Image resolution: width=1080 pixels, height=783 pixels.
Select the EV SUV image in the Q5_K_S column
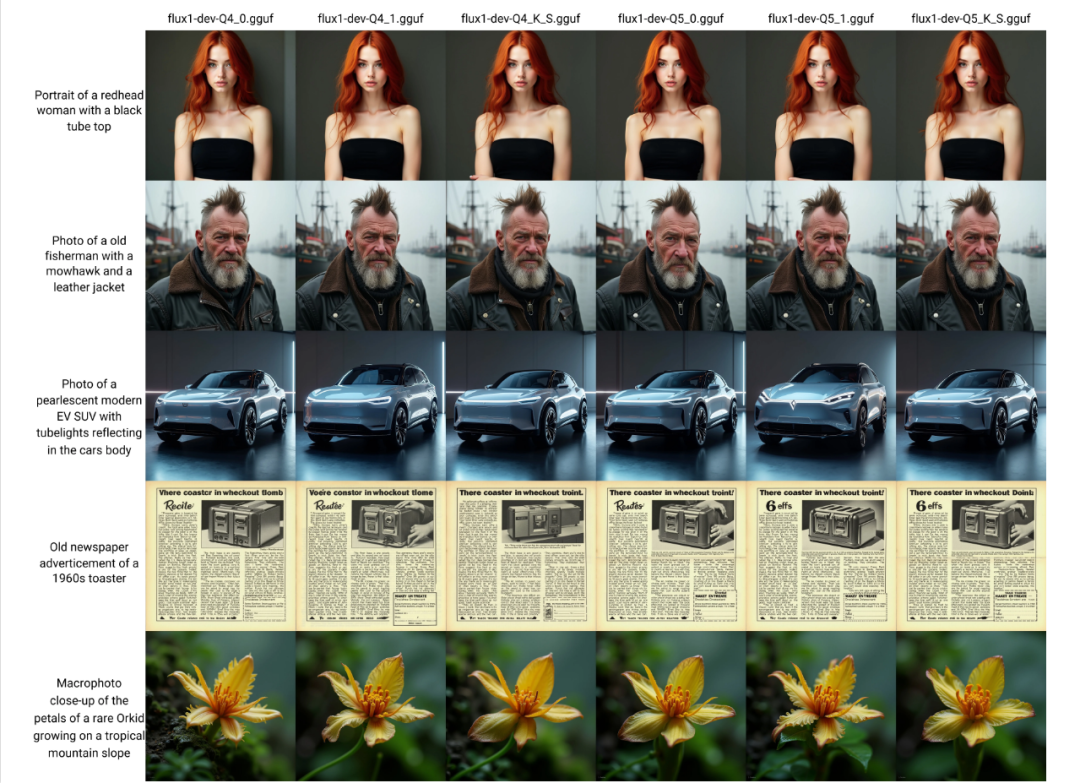point(971,406)
